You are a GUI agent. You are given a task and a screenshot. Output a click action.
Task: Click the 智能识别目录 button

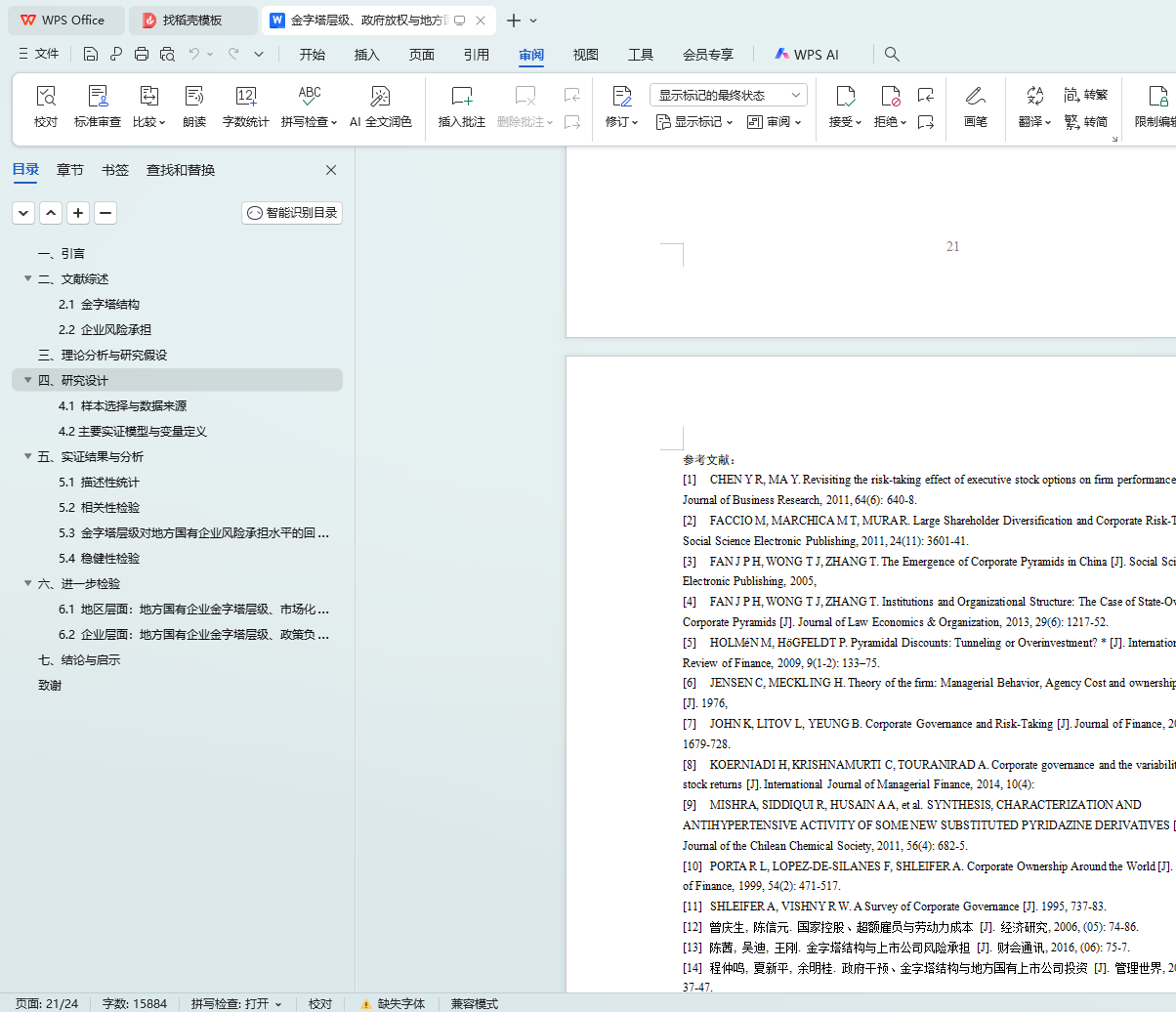point(292,213)
